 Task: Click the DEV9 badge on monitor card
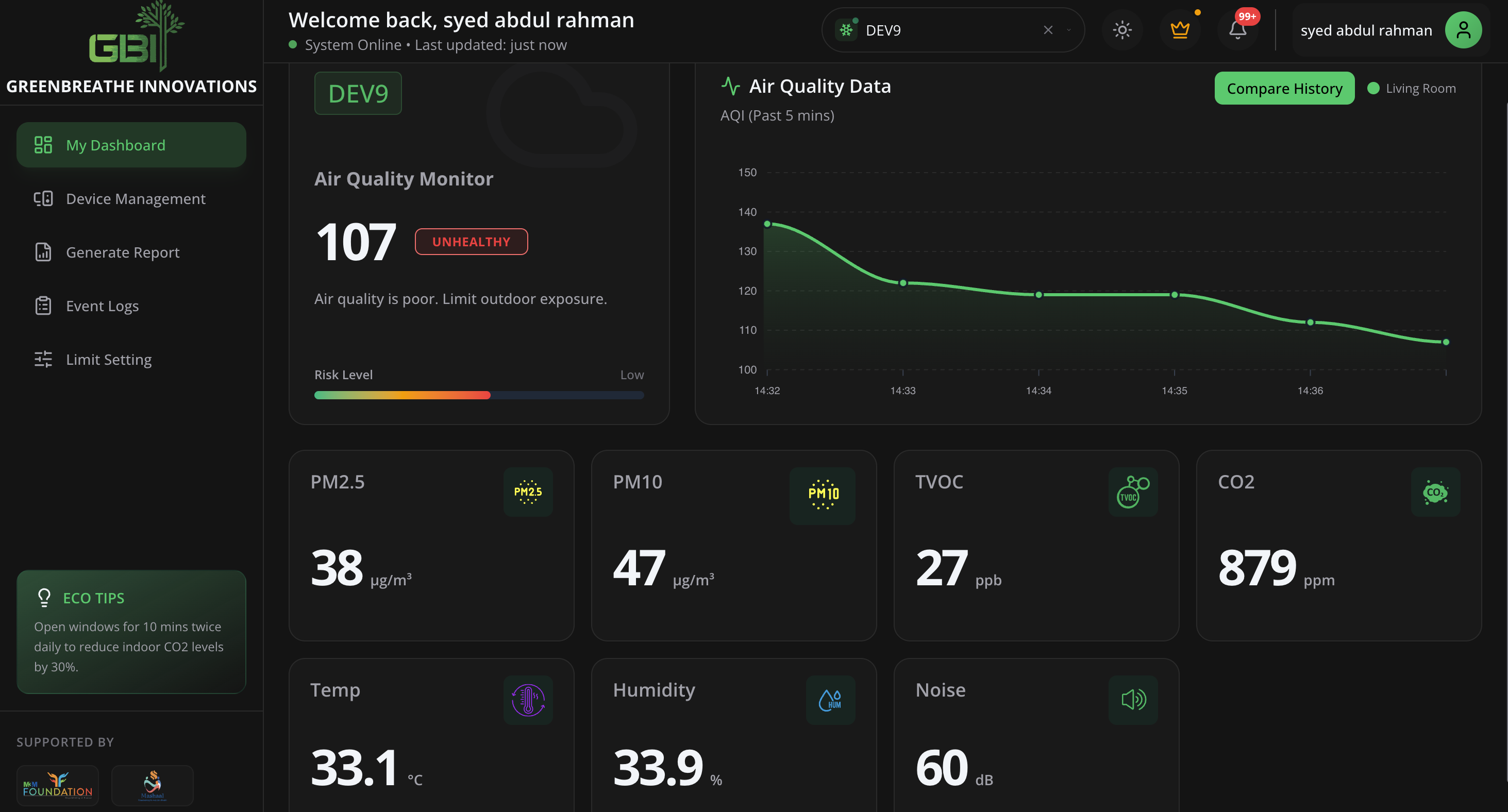coord(358,94)
